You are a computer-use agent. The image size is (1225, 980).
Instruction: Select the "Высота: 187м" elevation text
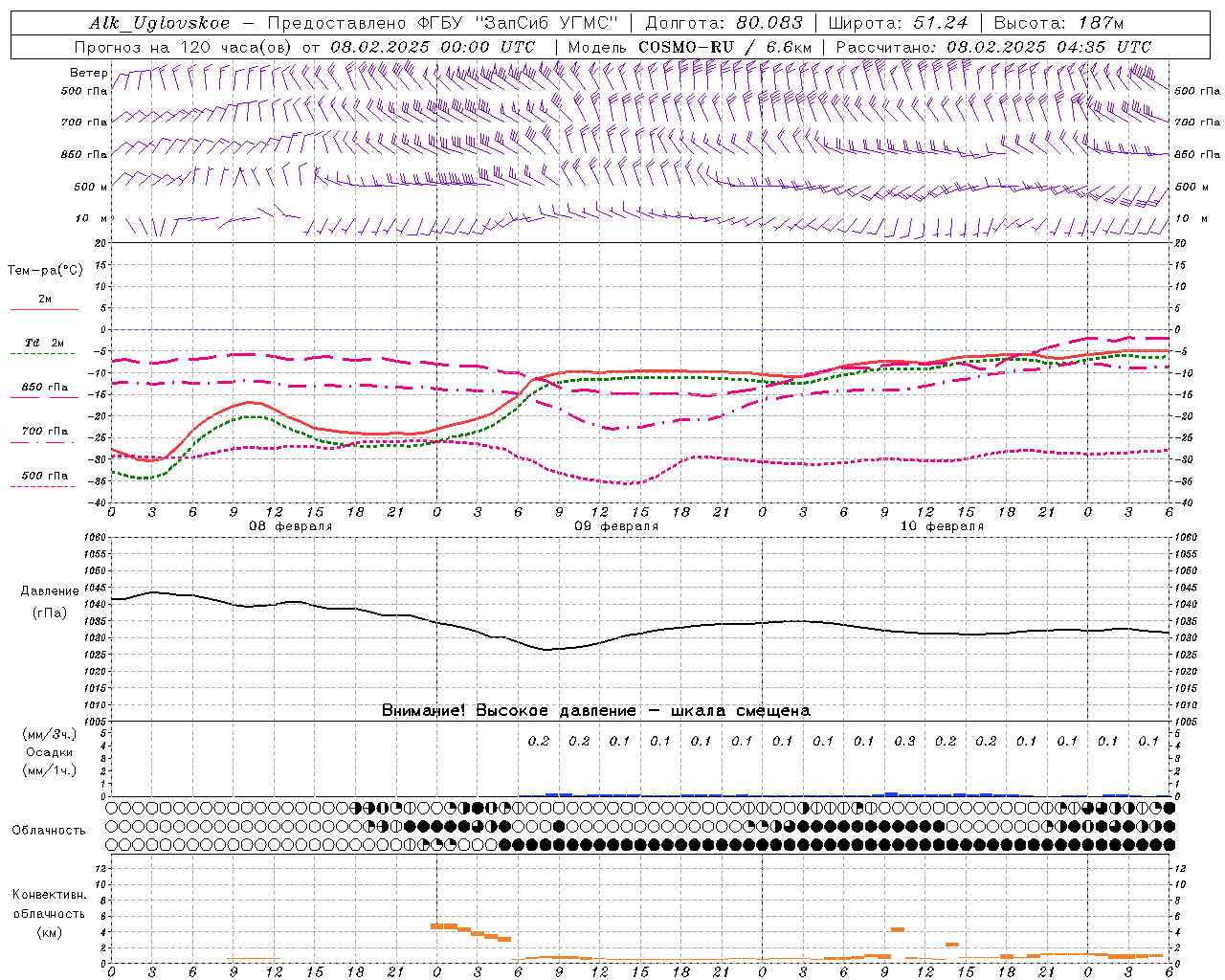click(x=1058, y=23)
